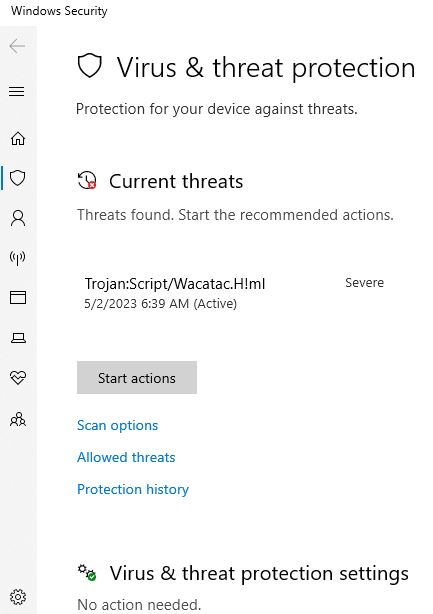Open Settings gear in sidebar

pos(18,597)
